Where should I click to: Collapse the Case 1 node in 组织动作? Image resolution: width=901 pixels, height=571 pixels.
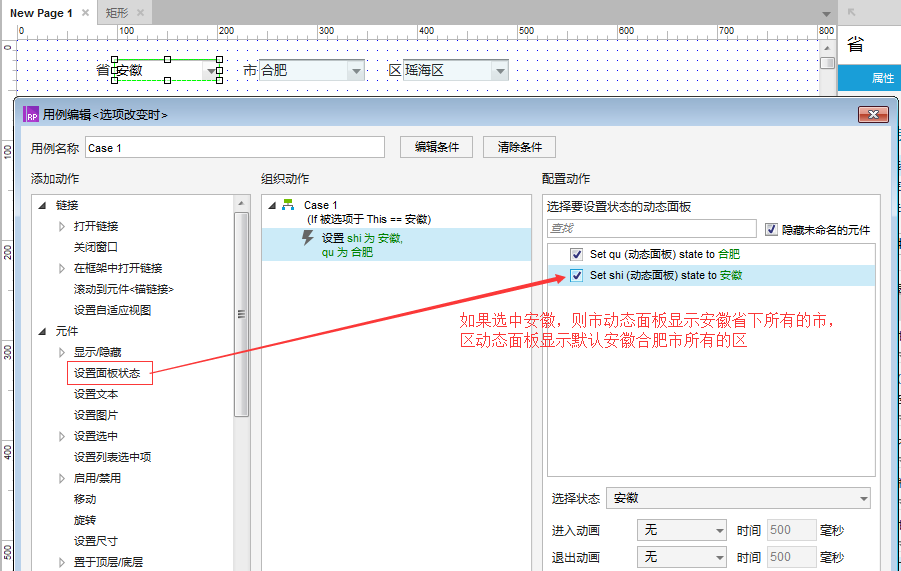(x=272, y=205)
